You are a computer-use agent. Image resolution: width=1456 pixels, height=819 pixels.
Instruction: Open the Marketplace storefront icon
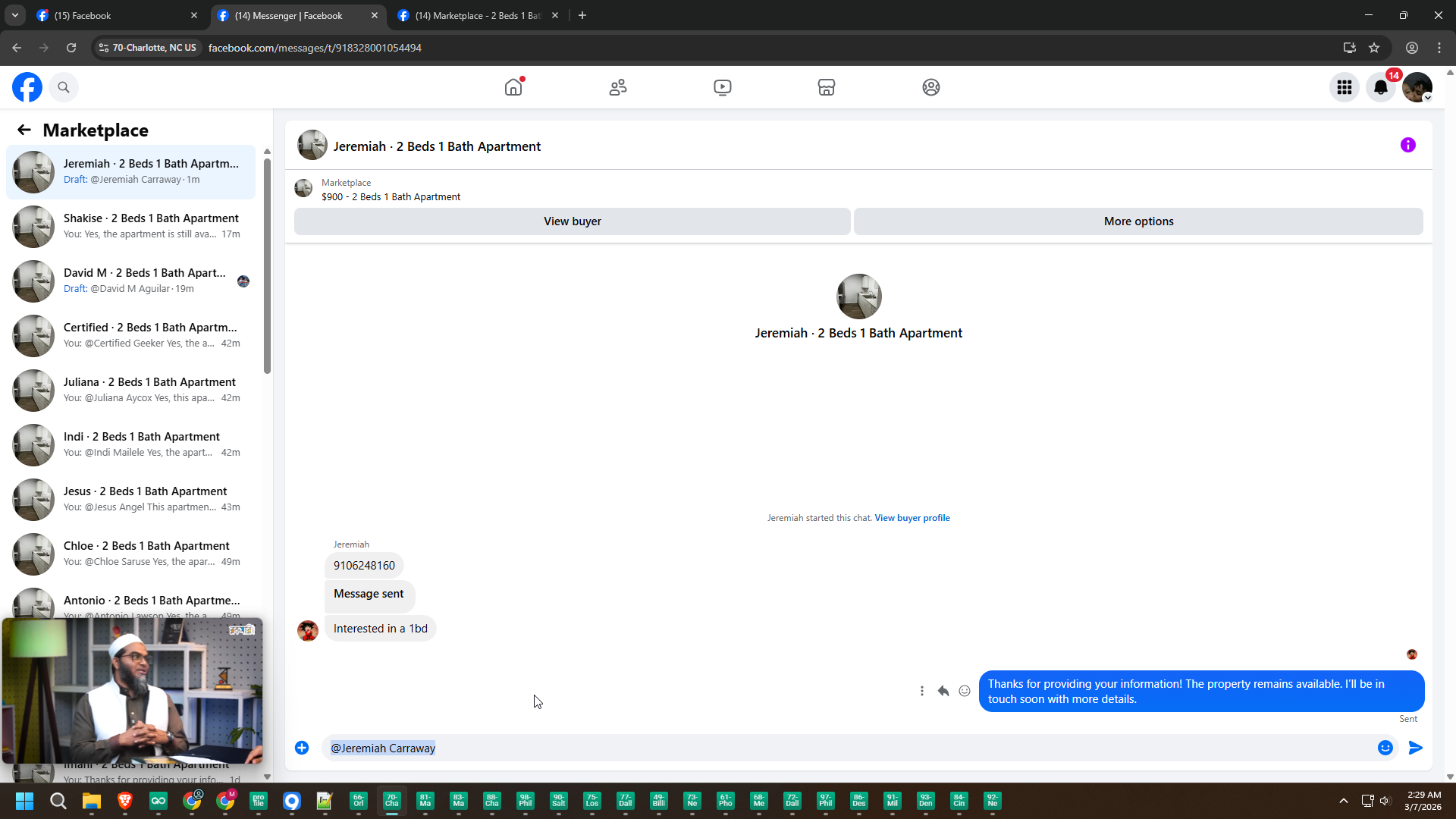point(827,87)
